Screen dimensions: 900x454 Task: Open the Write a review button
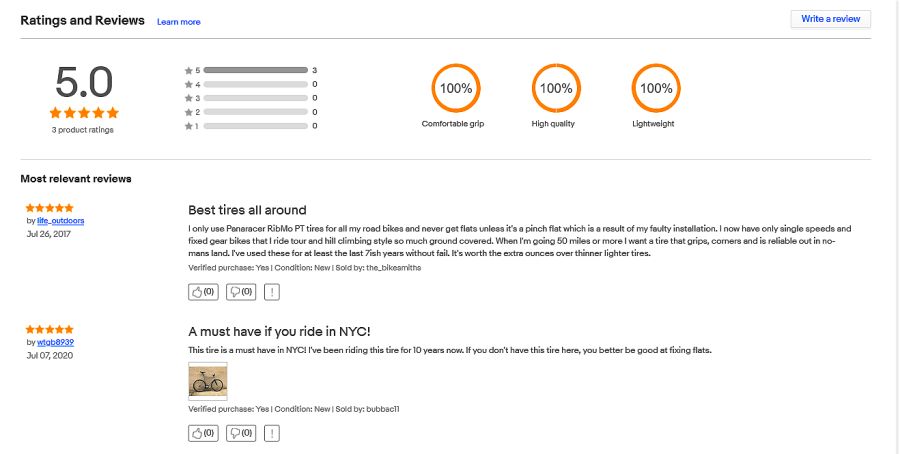831,19
